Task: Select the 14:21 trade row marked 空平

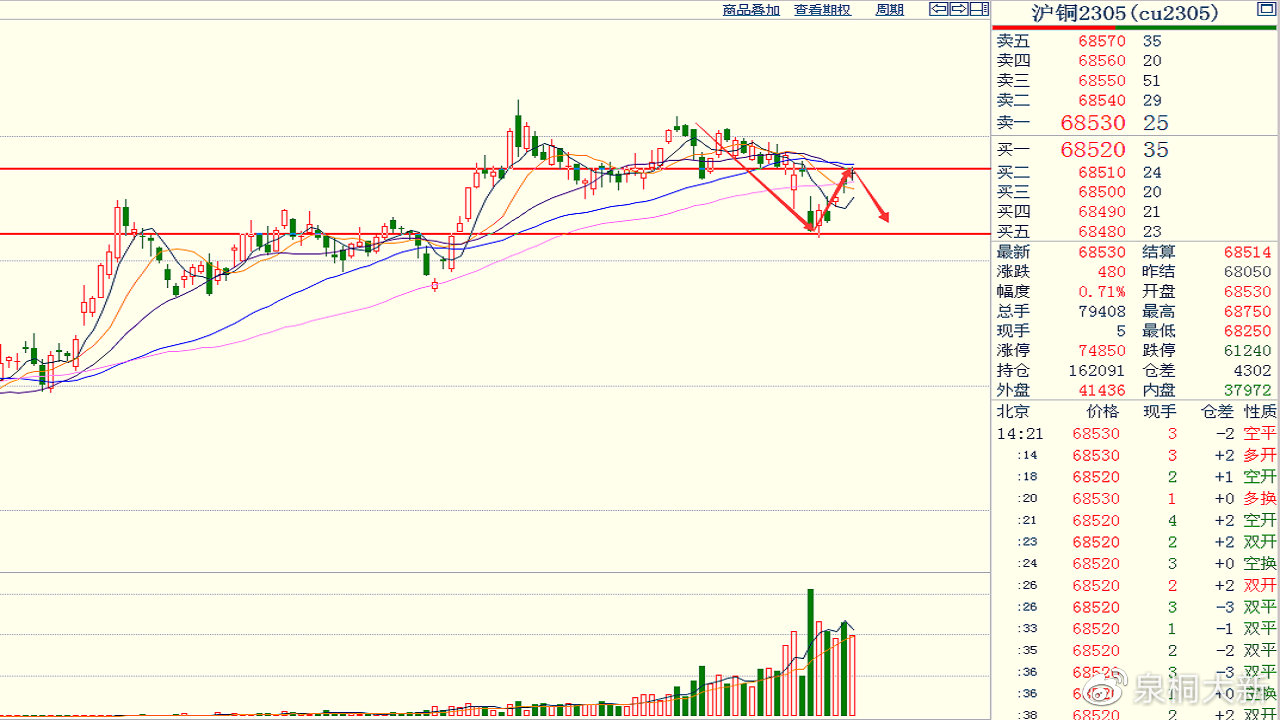Action: pyautogui.click(x=1136, y=434)
